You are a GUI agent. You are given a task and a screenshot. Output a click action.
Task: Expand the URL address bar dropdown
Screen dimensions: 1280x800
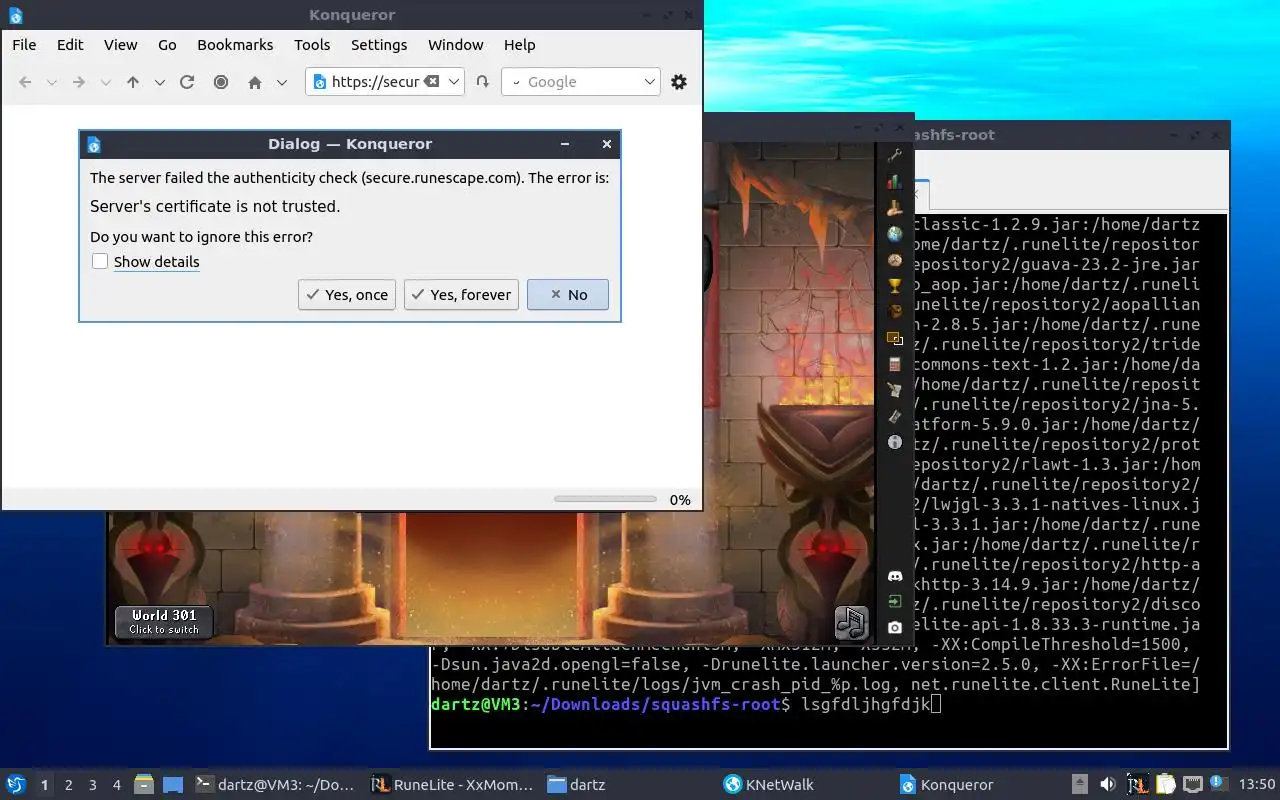click(454, 82)
